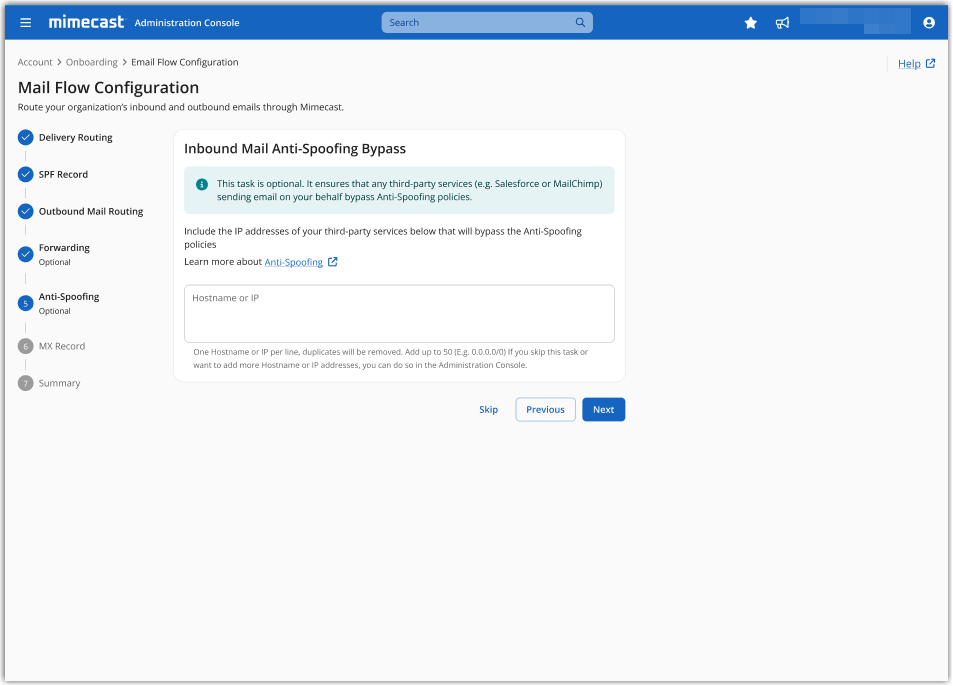
Task: Click the Mimecast logo
Action: pyautogui.click(x=85, y=22)
